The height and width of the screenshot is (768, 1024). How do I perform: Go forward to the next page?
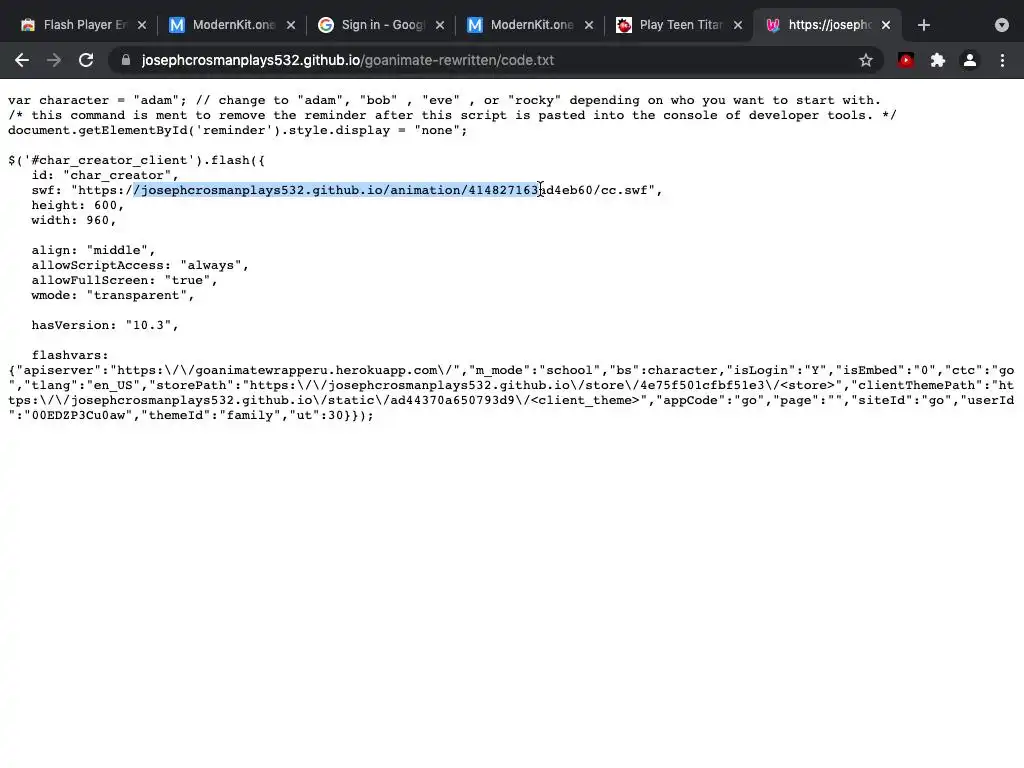54,60
